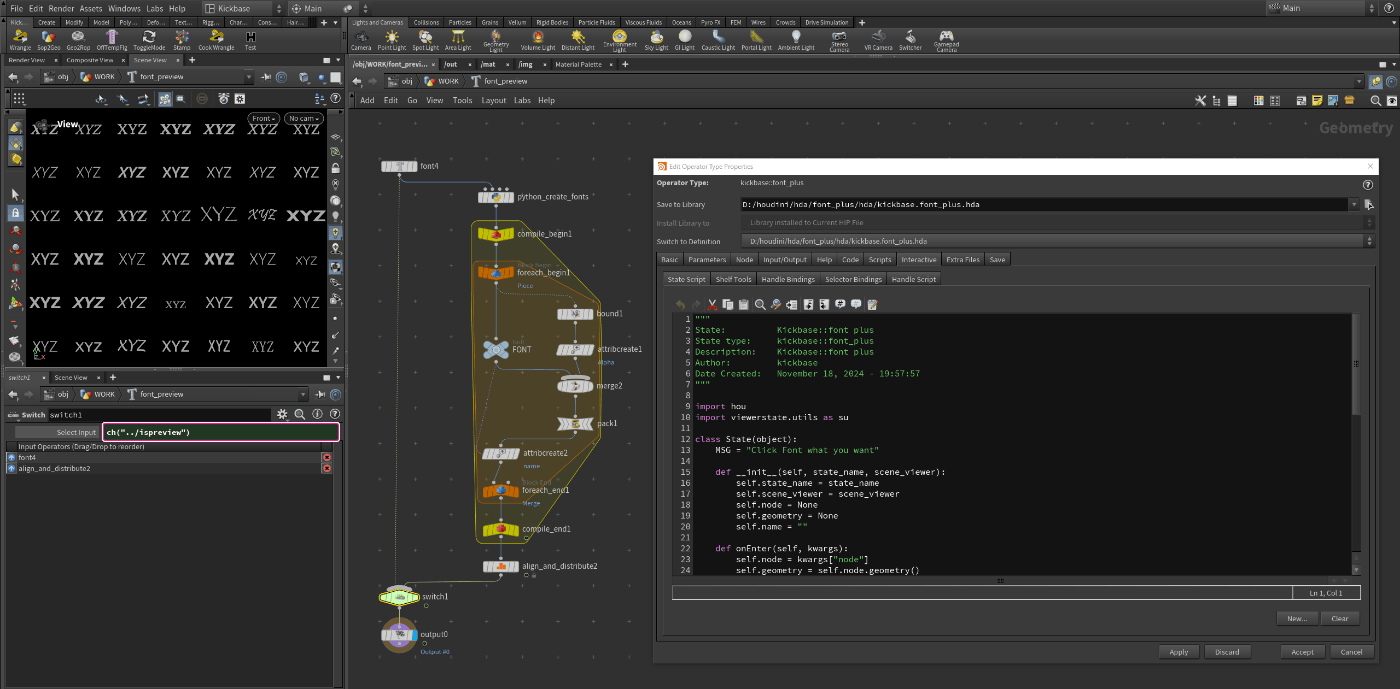Add a Spot Light from shelf

[x=425, y=40]
